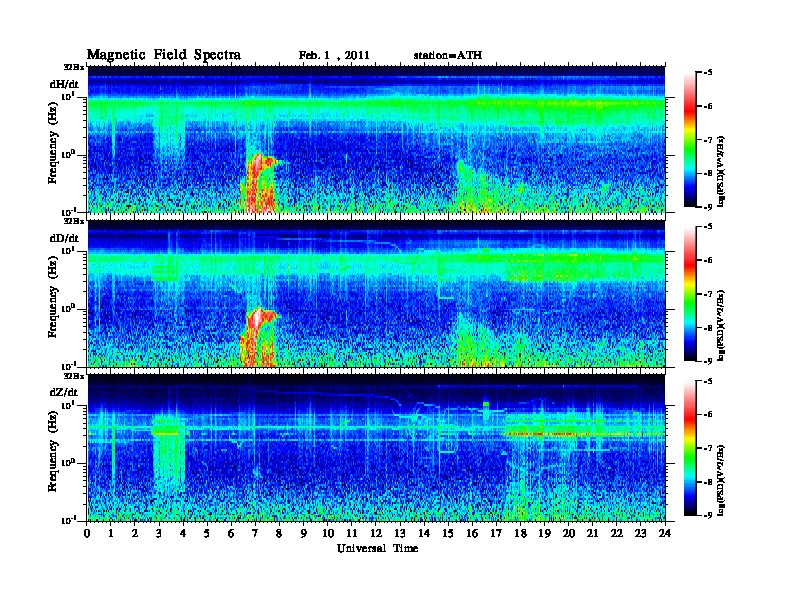
Task: Click the "19" Universal Time tick label
Action: tap(545, 534)
